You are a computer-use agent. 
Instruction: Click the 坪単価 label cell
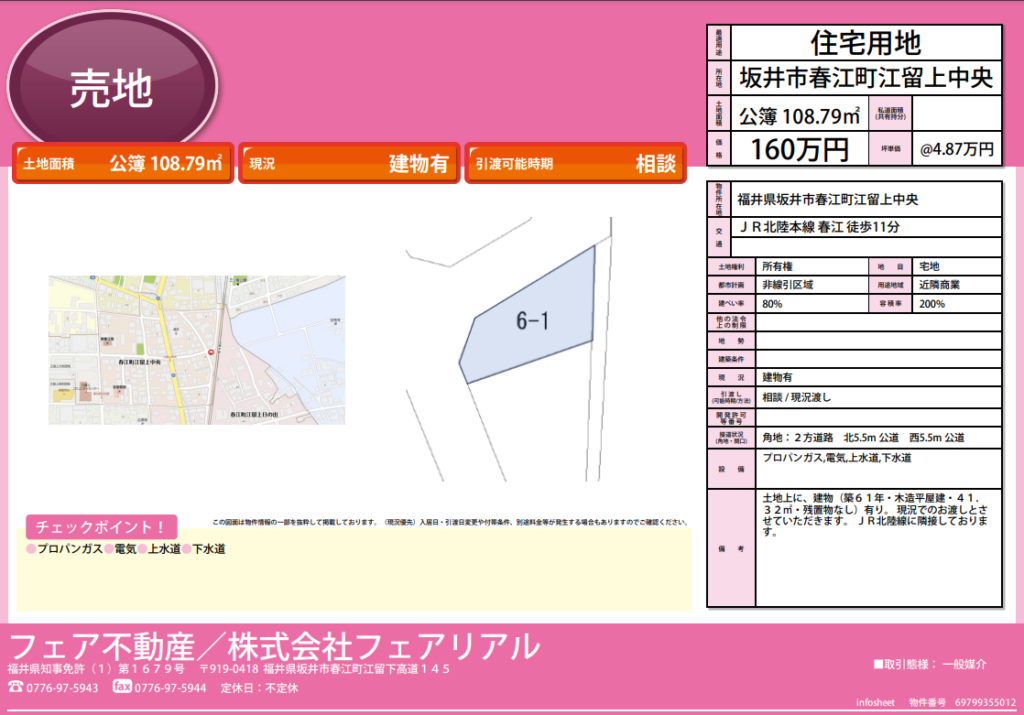(891, 150)
